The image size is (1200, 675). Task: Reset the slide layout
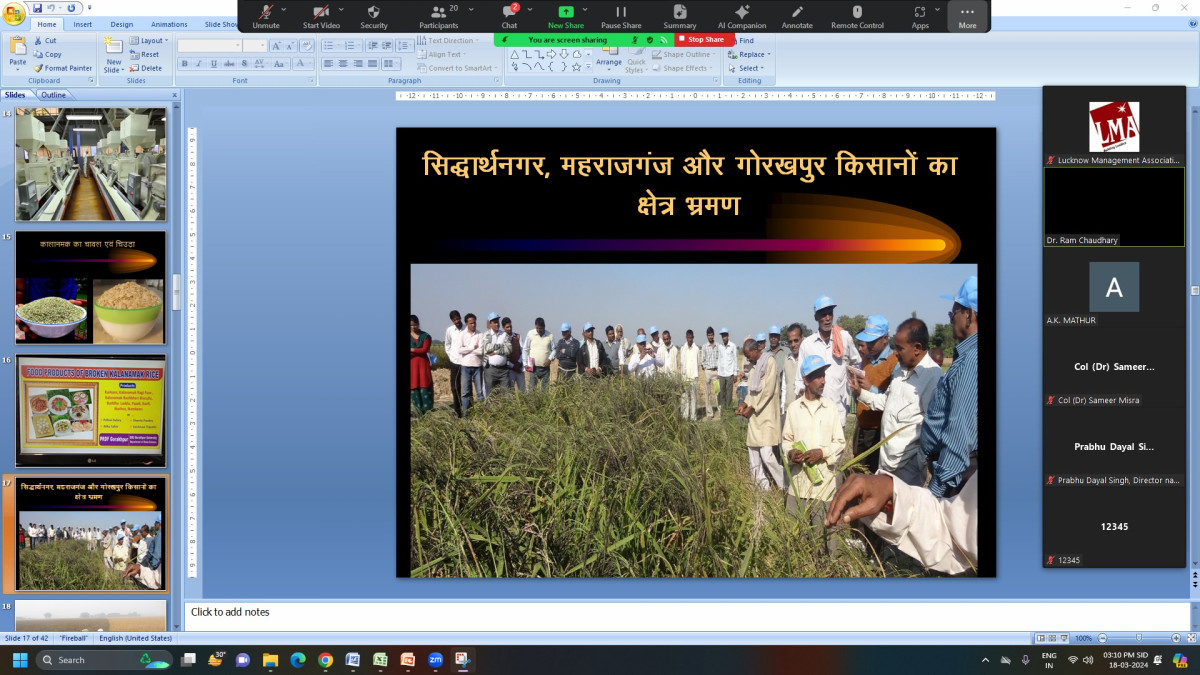pyautogui.click(x=145, y=54)
